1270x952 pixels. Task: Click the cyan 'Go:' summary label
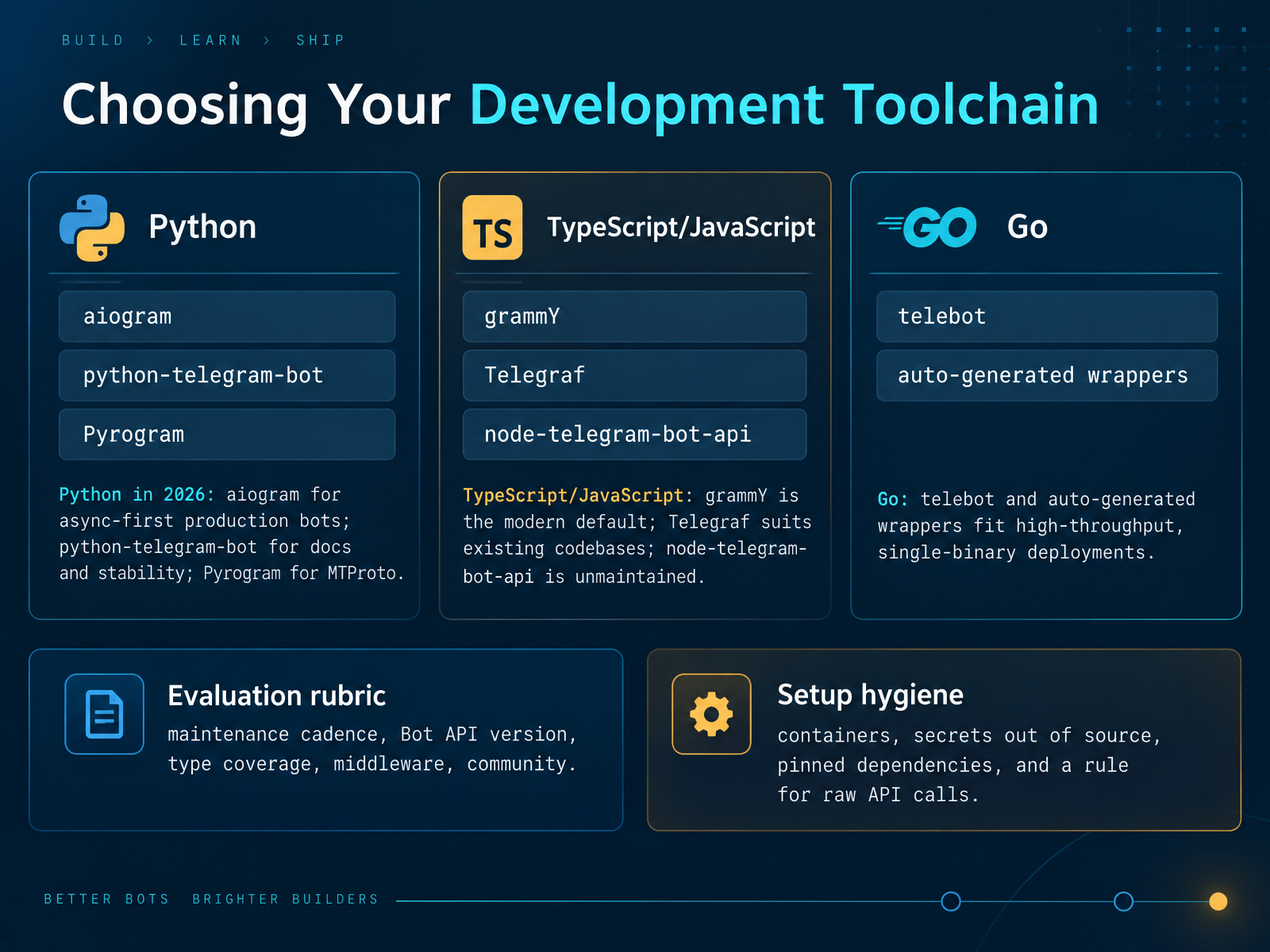point(893,500)
